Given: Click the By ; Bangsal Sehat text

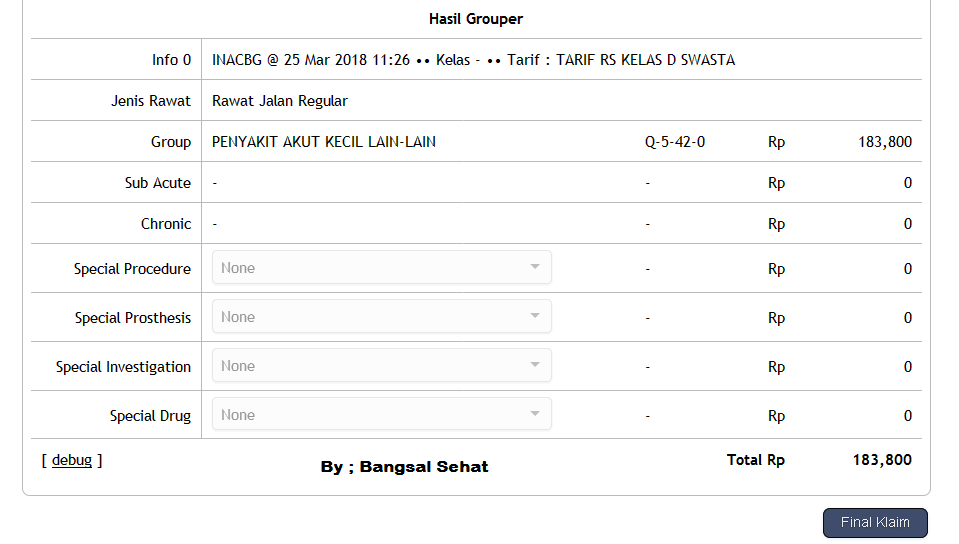Looking at the screenshot, I should (x=404, y=467).
